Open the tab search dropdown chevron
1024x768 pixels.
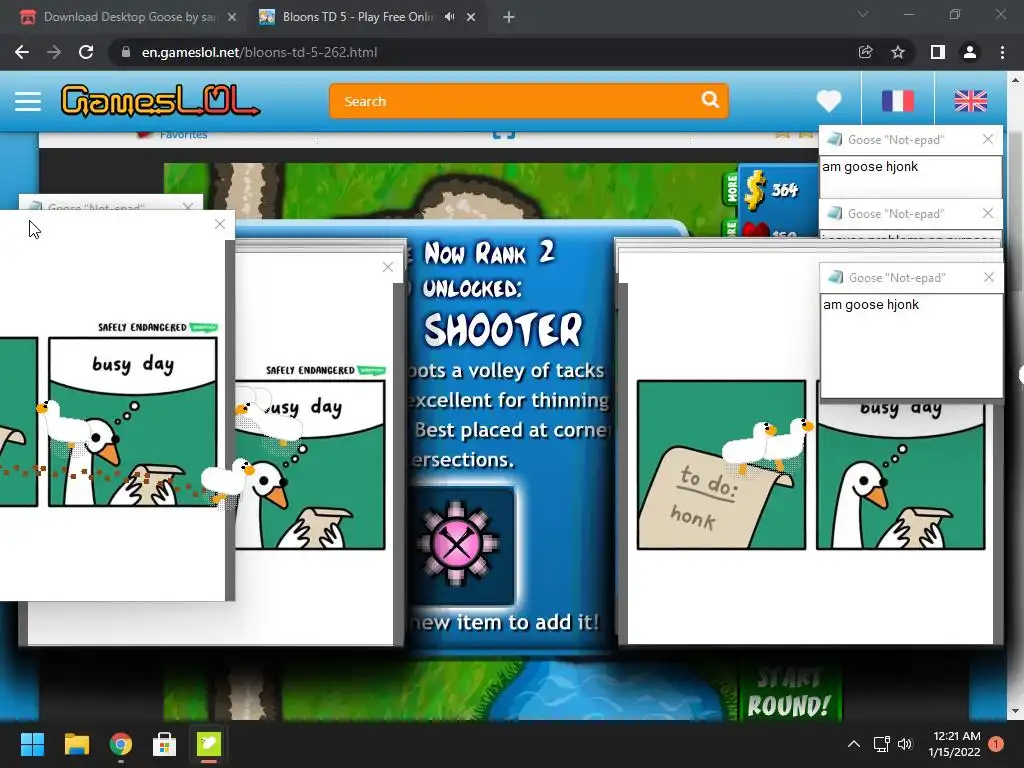click(863, 14)
